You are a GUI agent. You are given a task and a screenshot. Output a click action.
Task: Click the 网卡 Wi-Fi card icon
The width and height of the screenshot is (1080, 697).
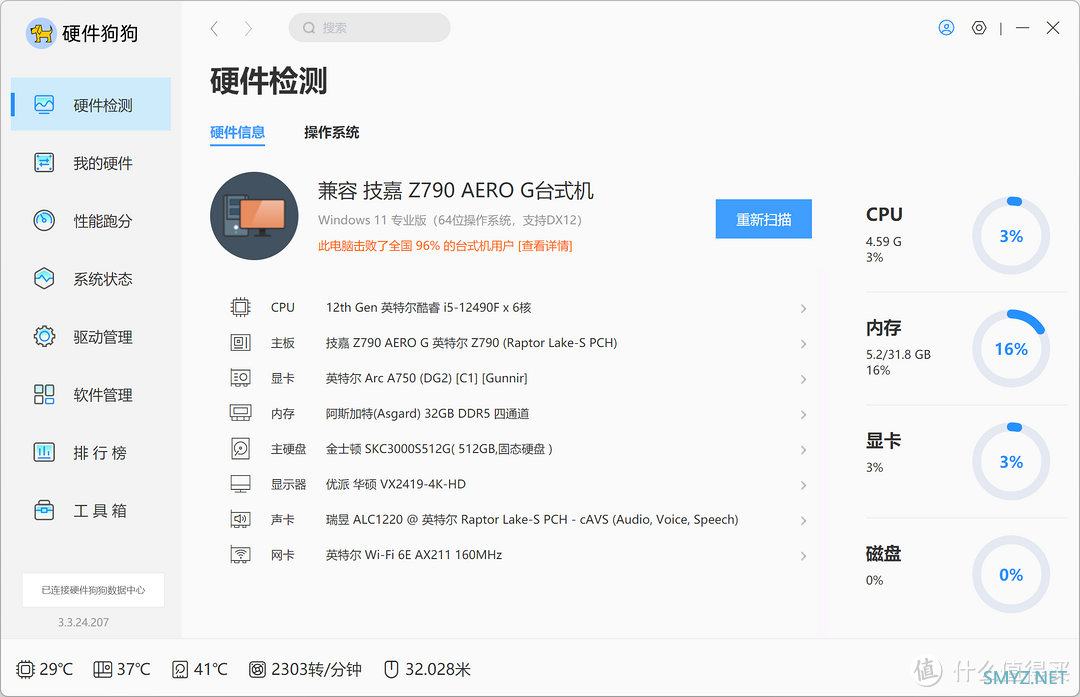tap(240, 554)
